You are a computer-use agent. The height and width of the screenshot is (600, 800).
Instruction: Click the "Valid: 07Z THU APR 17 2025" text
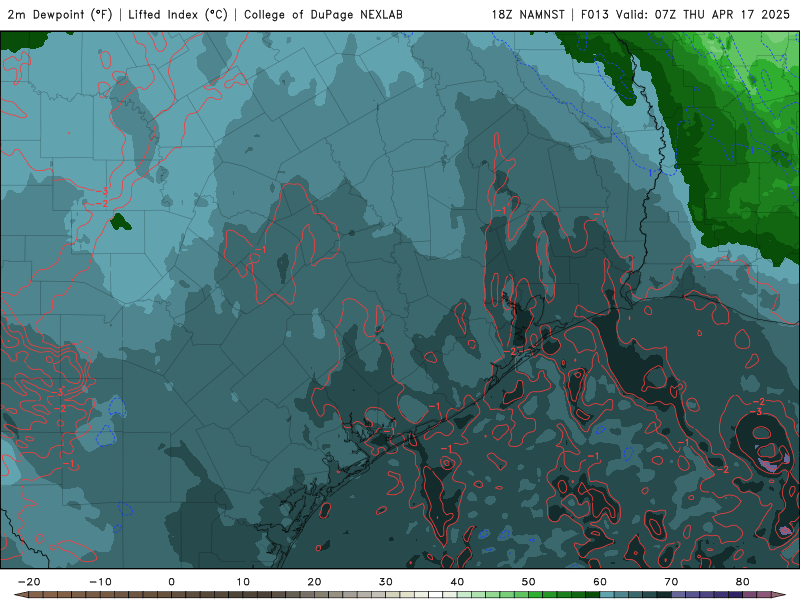pyautogui.click(x=703, y=15)
